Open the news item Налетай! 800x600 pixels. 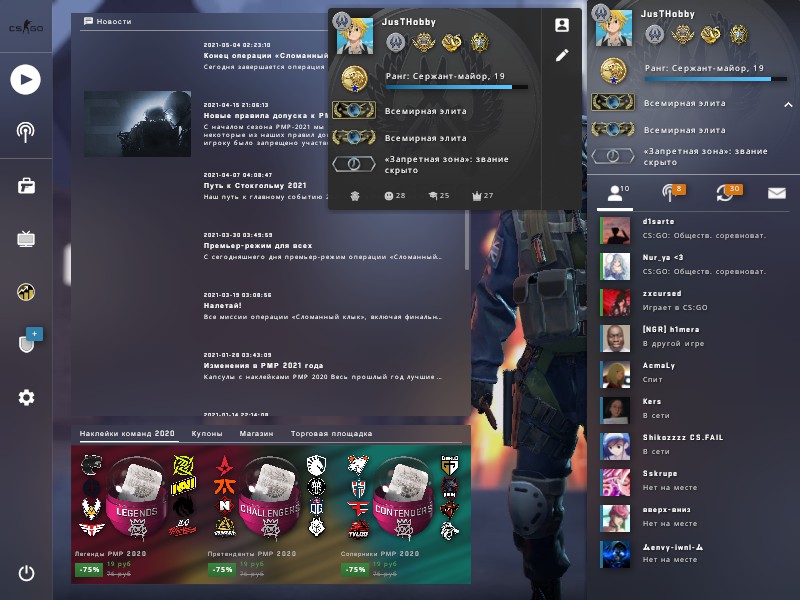[x=222, y=306]
